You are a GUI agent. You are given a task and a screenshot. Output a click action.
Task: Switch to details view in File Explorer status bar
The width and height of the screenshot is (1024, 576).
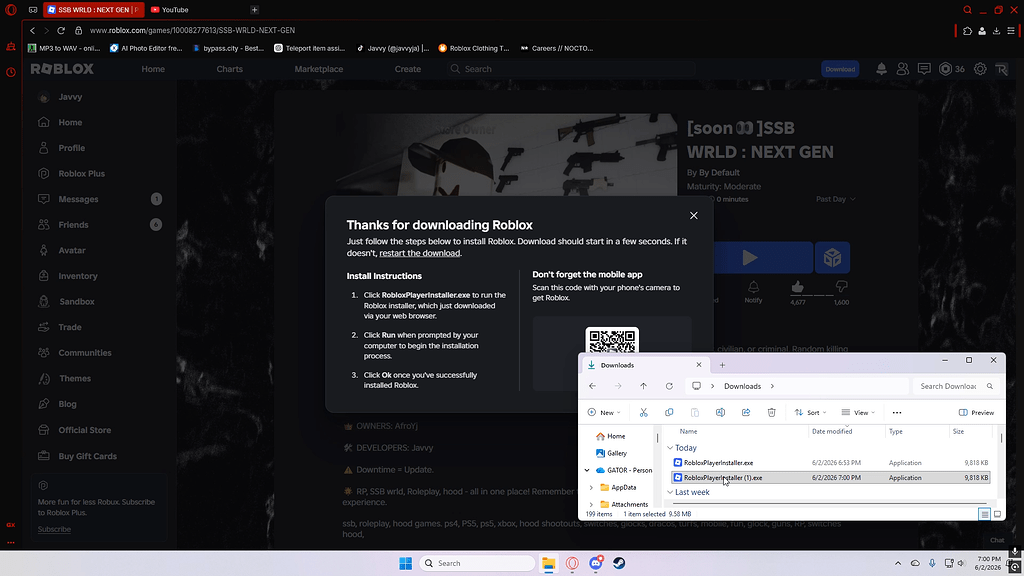click(x=984, y=514)
